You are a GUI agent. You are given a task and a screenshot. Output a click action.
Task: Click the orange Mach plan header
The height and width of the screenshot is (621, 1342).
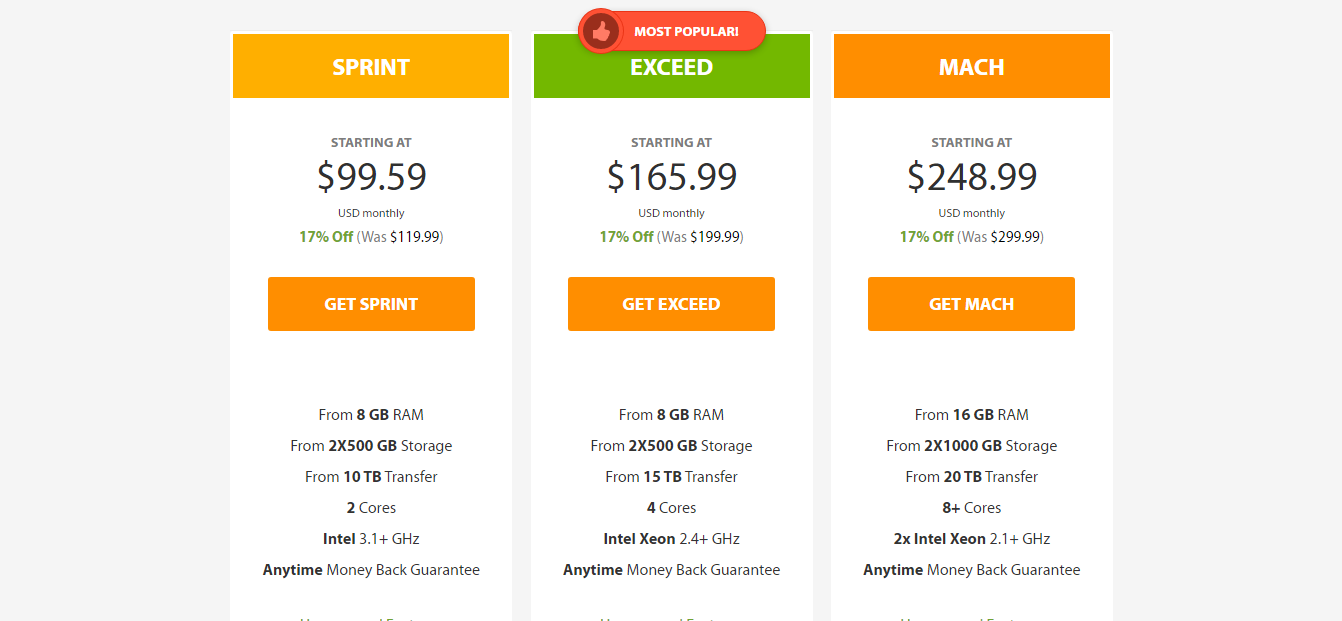click(x=971, y=66)
